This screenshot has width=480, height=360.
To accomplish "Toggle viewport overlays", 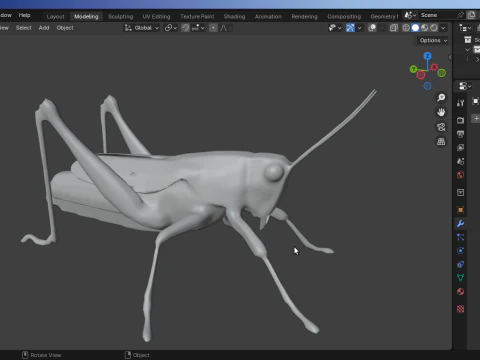I will tap(372, 28).
